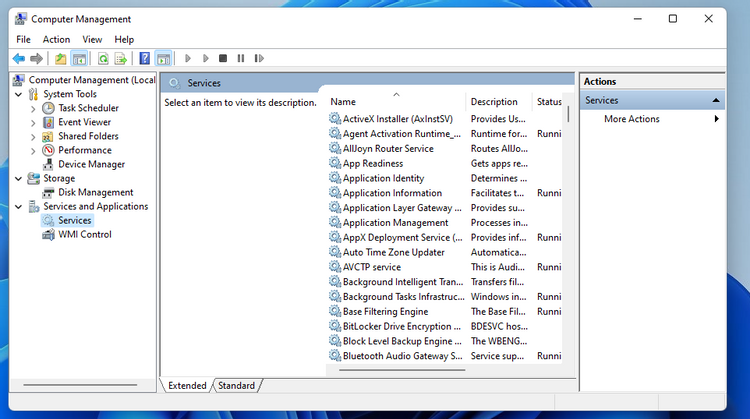Open the More Actions submenu arrow
750x419 pixels.
(x=716, y=119)
